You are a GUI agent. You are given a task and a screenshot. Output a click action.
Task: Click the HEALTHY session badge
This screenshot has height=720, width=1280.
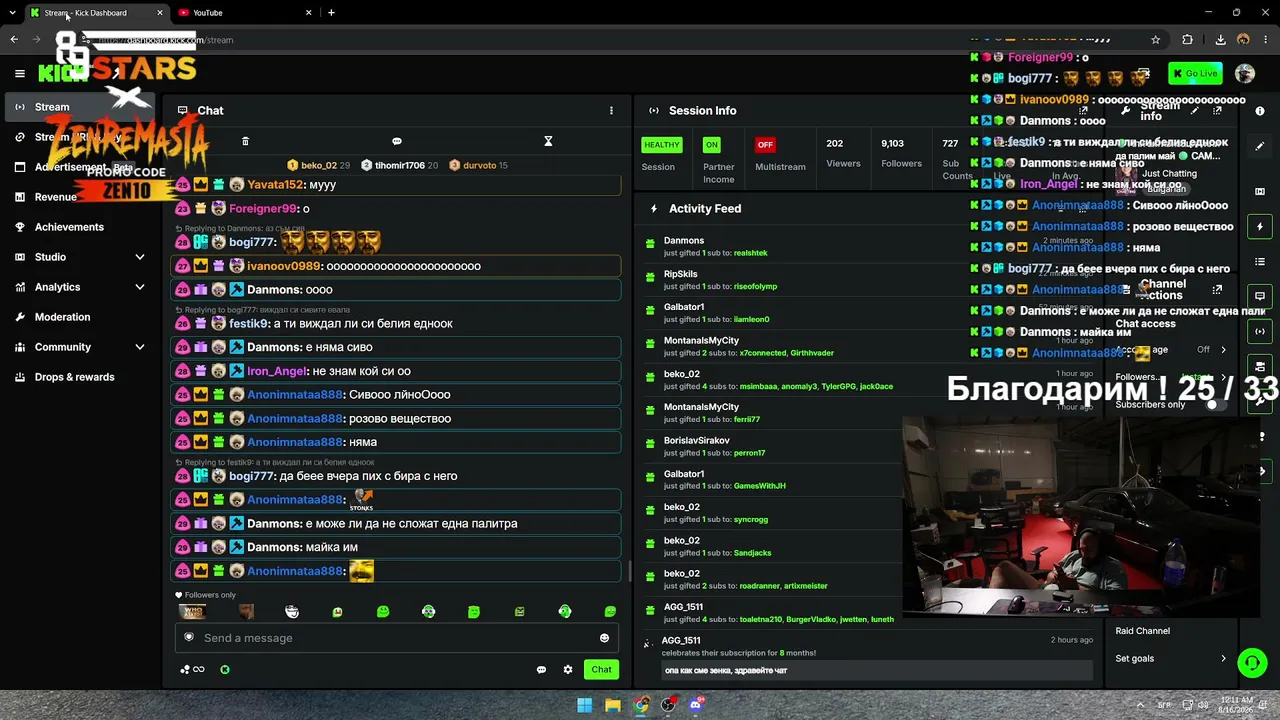click(x=662, y=145)
